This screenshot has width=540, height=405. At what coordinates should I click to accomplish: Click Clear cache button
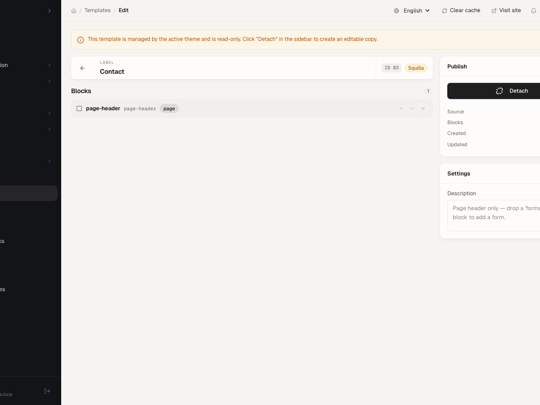461,10
